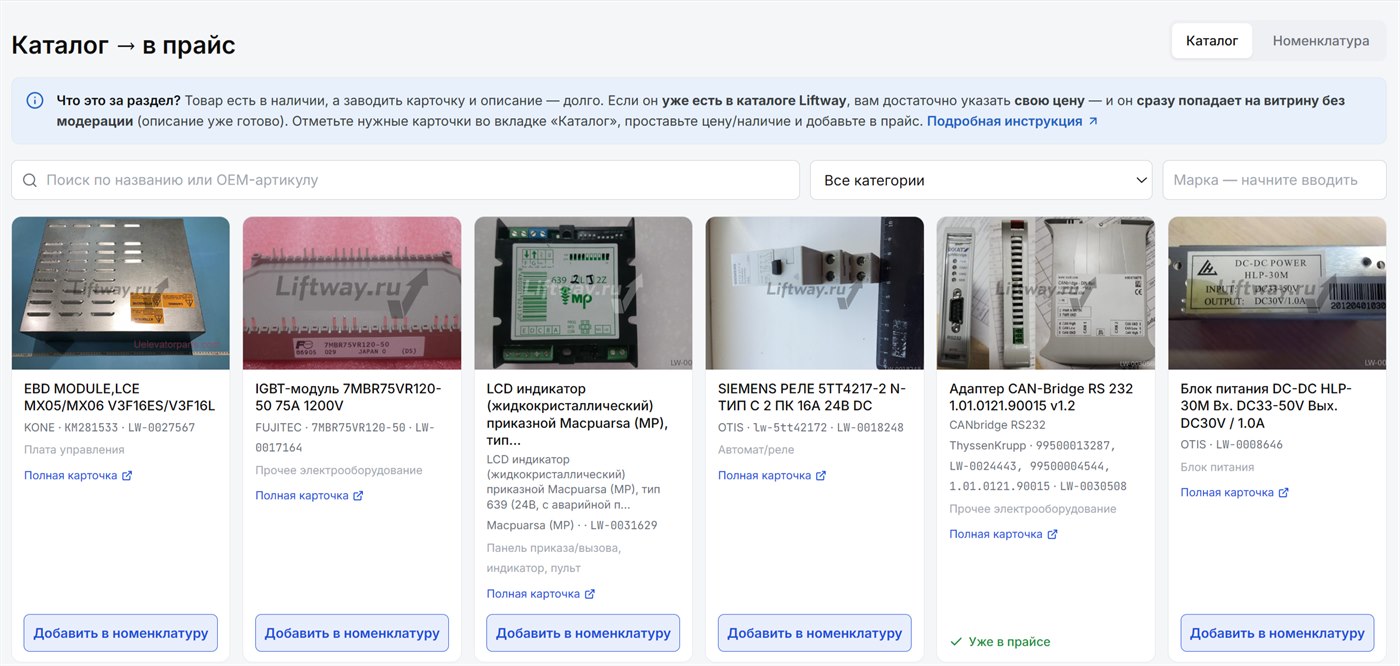Click title SIEMENS РЕЛЕ 5TT4217-2
The width and height of the screenshot is (1400, 666).
[812, 397]
